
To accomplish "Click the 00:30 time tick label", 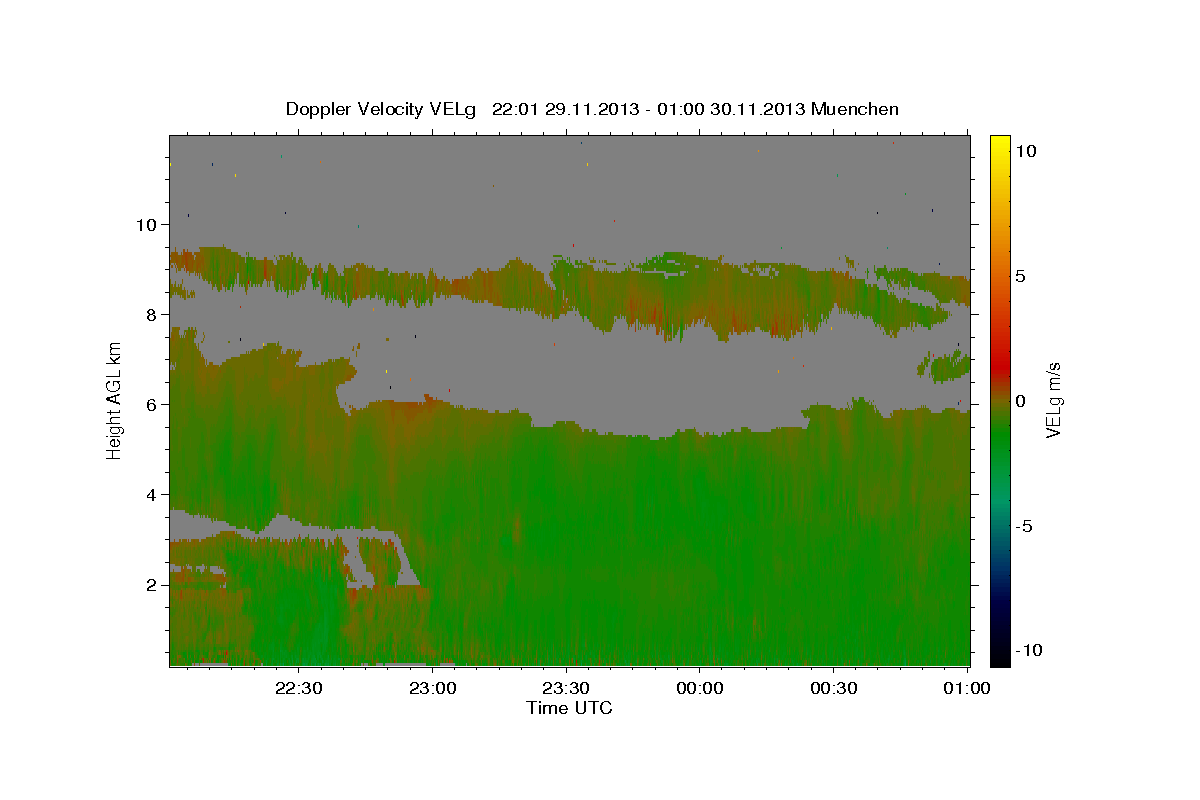I will [834, 689].
